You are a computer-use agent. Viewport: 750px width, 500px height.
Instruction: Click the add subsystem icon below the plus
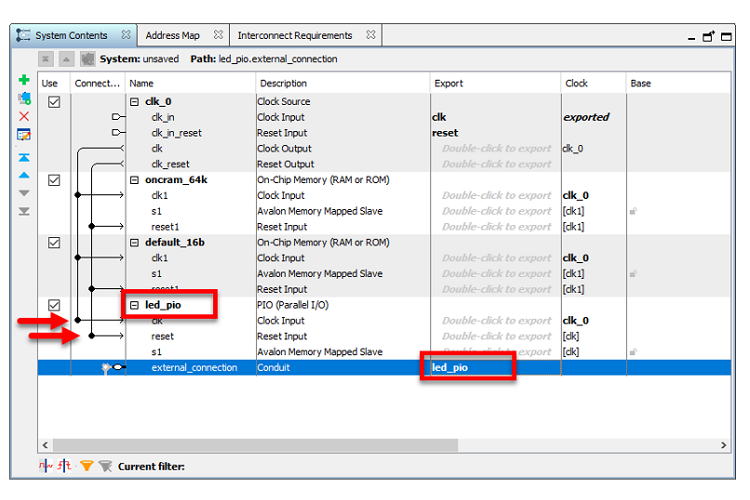click(24, 98)
